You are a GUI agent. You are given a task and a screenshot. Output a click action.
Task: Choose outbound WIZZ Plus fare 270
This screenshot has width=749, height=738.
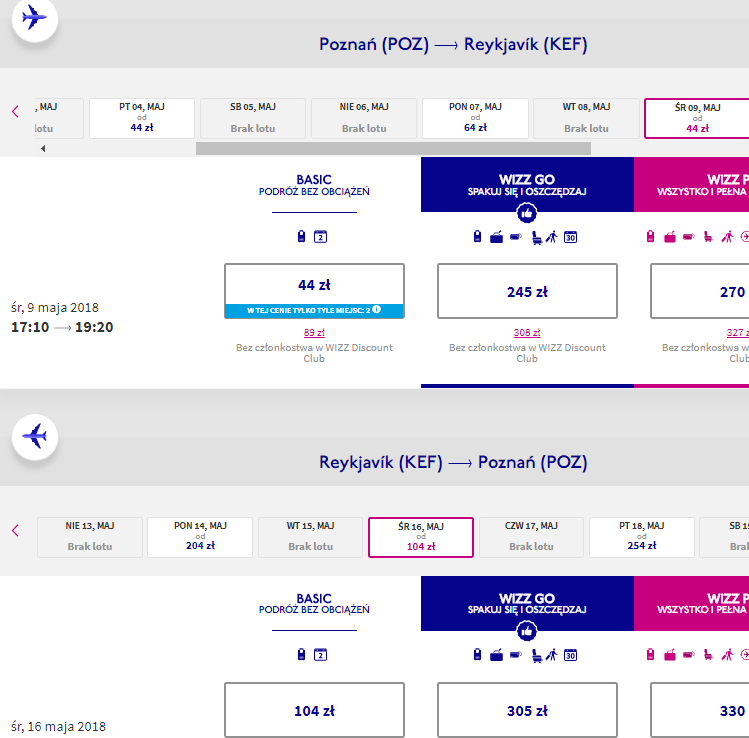tap(700, 291)
